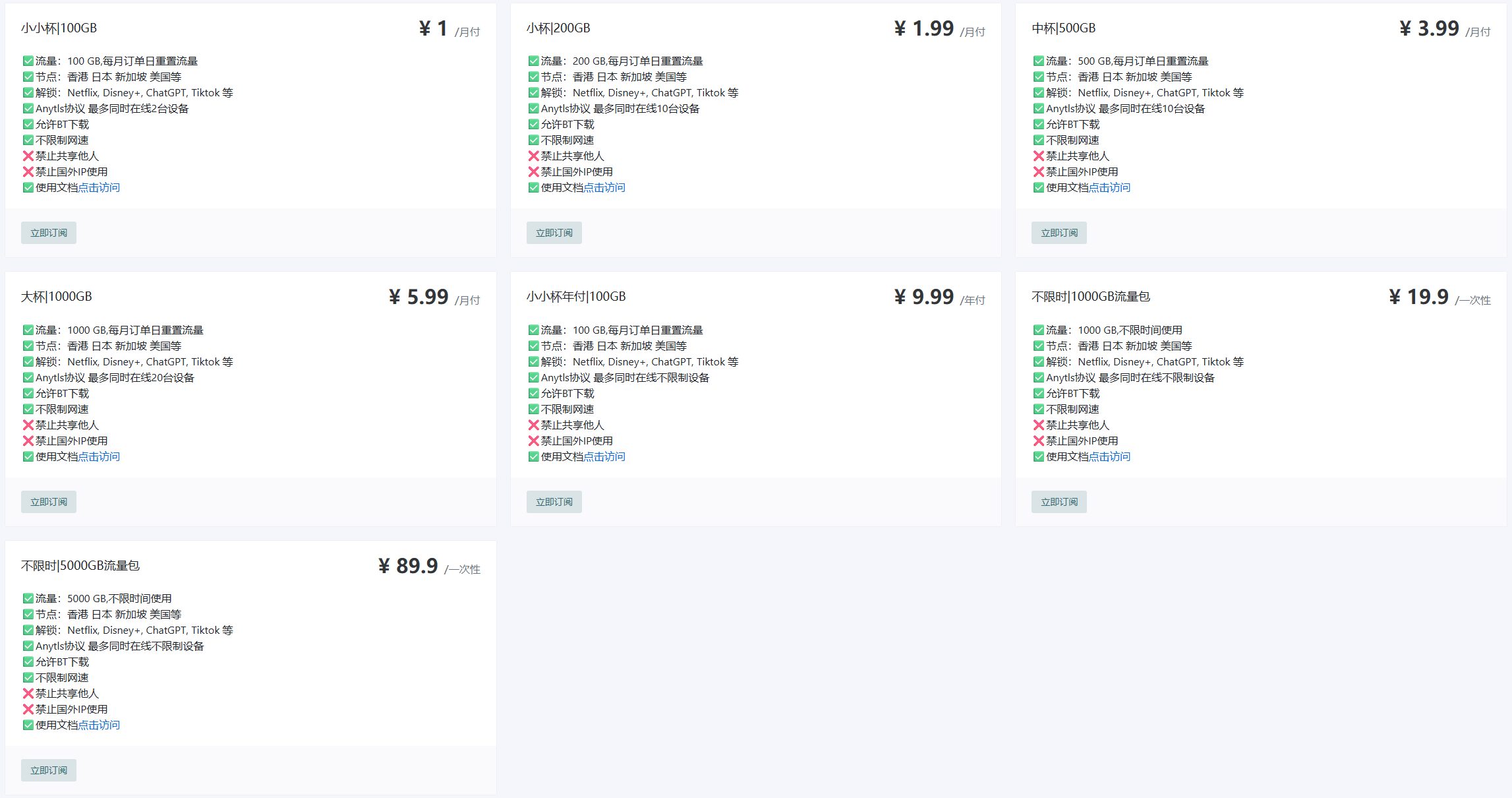
Task: Click red X beside 禁止共享他人 in 小小杯|100GB card
Action: [x=28, y=156]
